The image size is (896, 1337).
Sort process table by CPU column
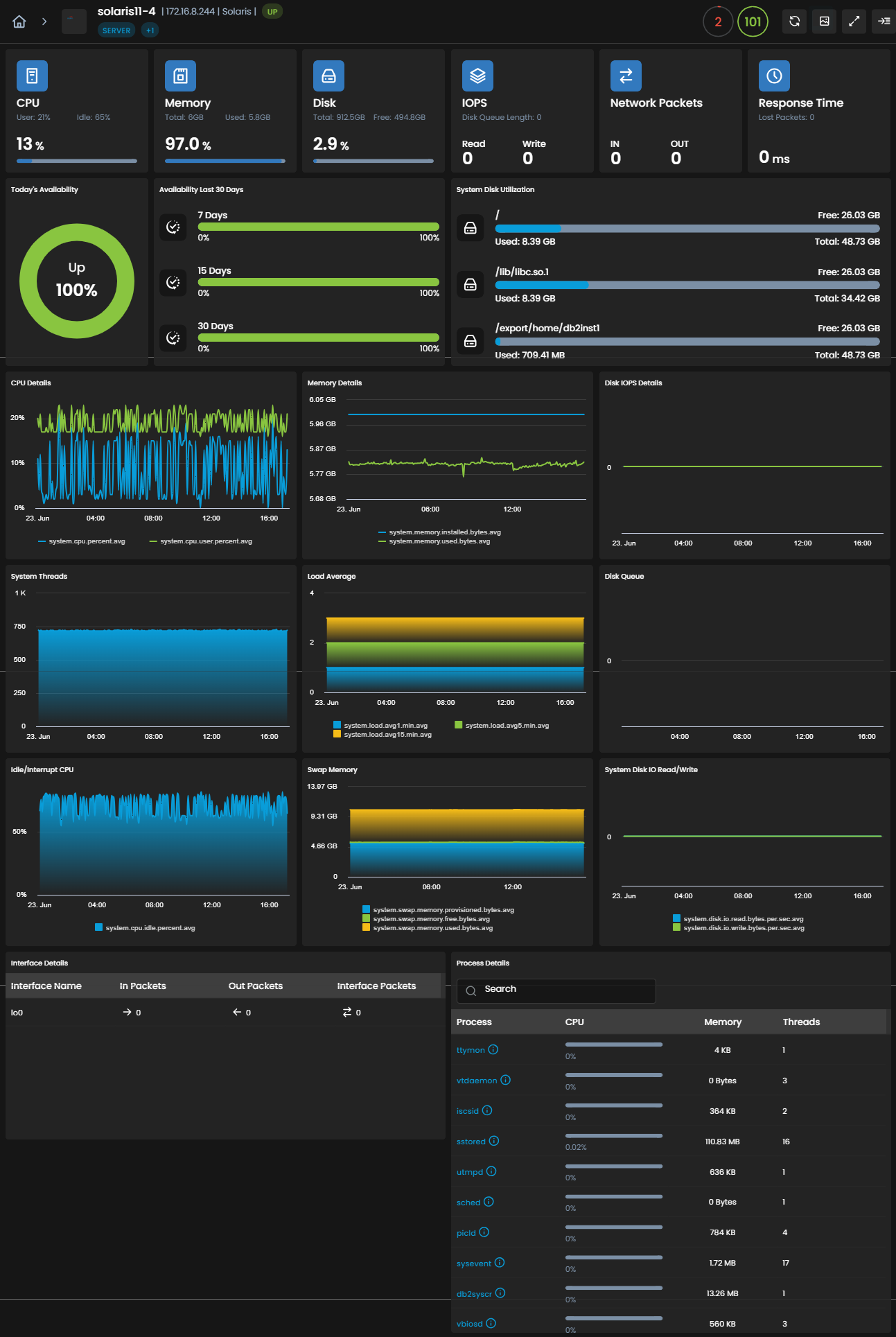[x=574, y=1022]
